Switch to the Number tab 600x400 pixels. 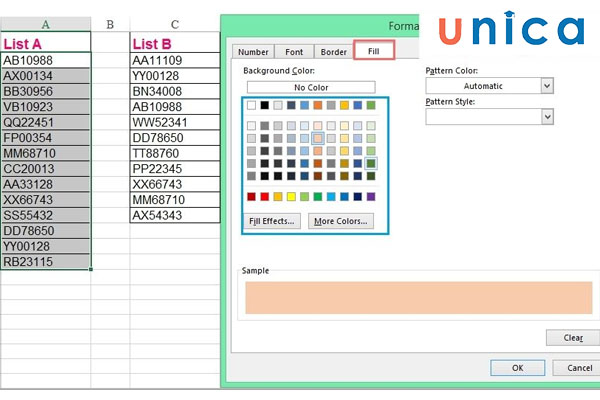point(254,52)
